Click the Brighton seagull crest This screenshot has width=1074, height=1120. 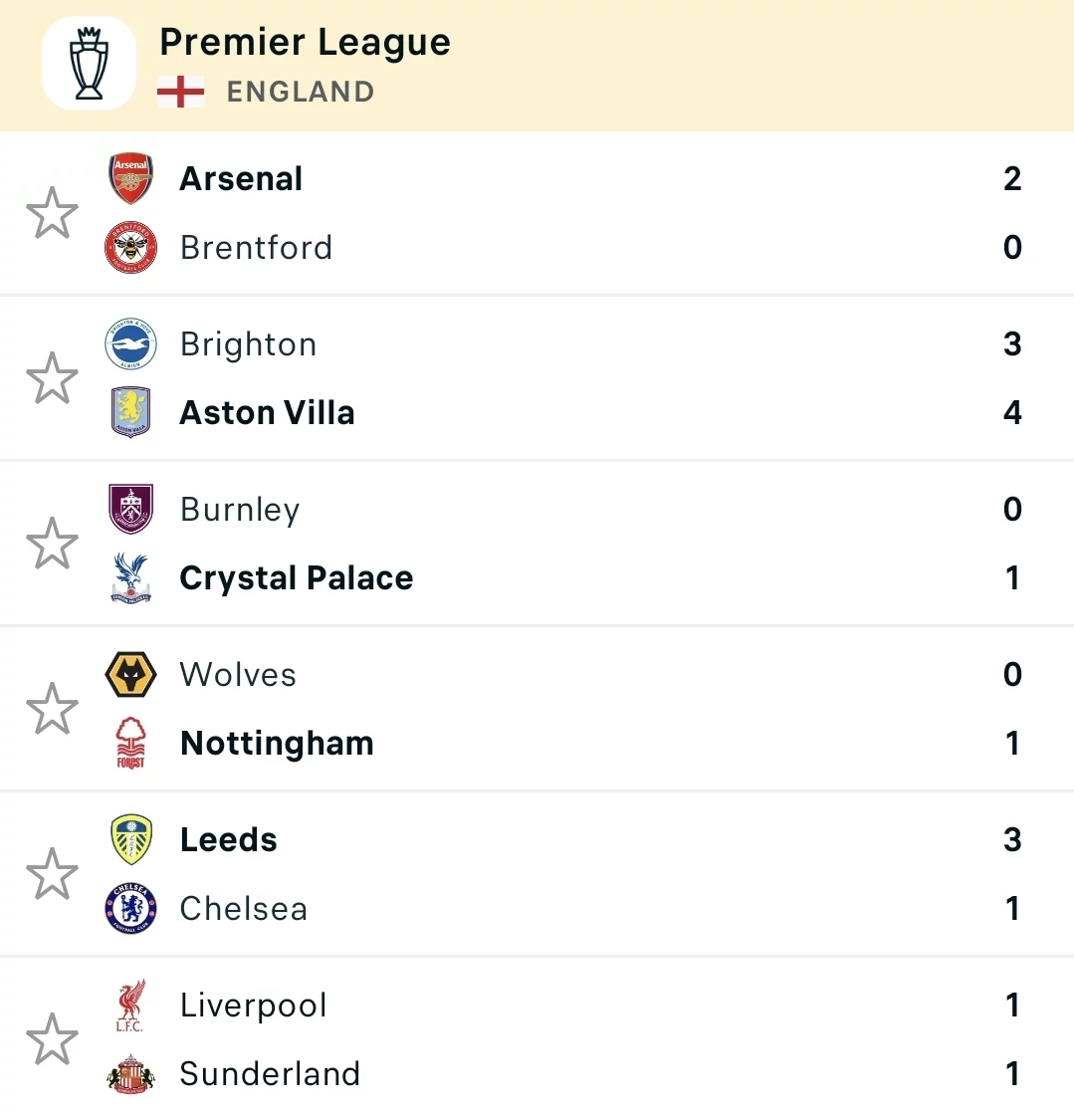coord(130,344)
